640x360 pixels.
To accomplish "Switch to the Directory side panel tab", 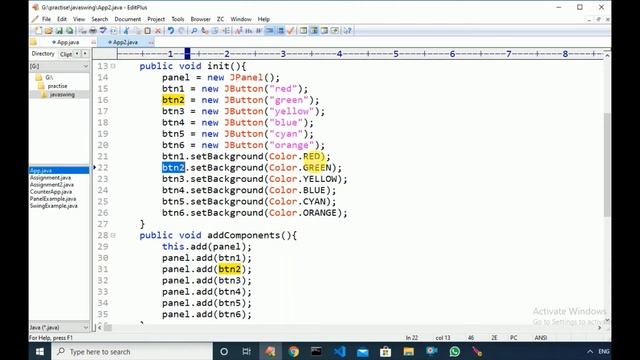I will tap(43, 54).
